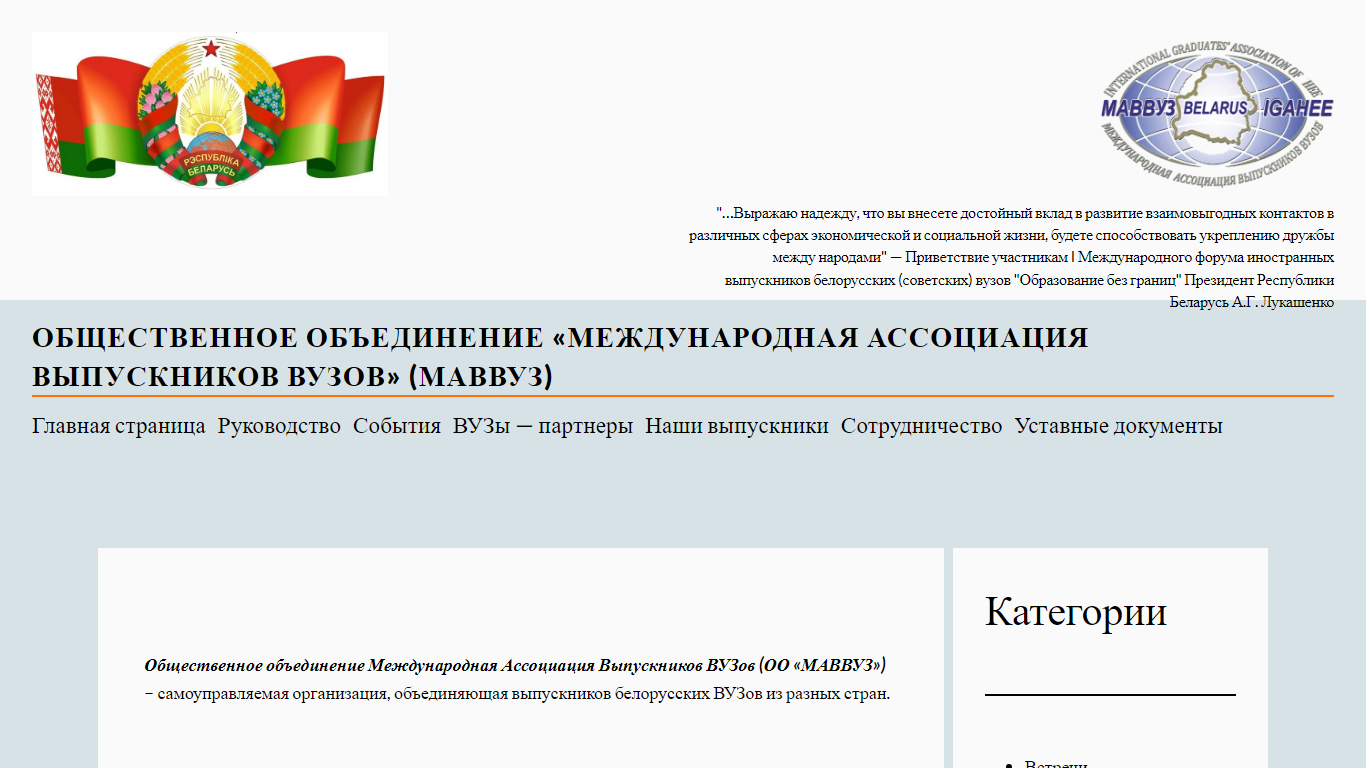Open the Наши выпускники menu item
This screenshot has height=768, width=1366.
point(737,426)
